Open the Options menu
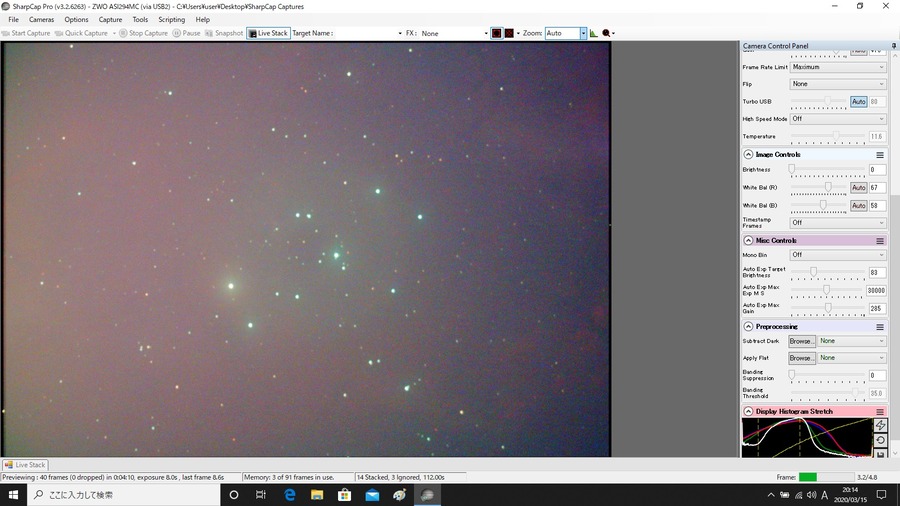The width and height of the screenshot is (900, 506). 76,20
